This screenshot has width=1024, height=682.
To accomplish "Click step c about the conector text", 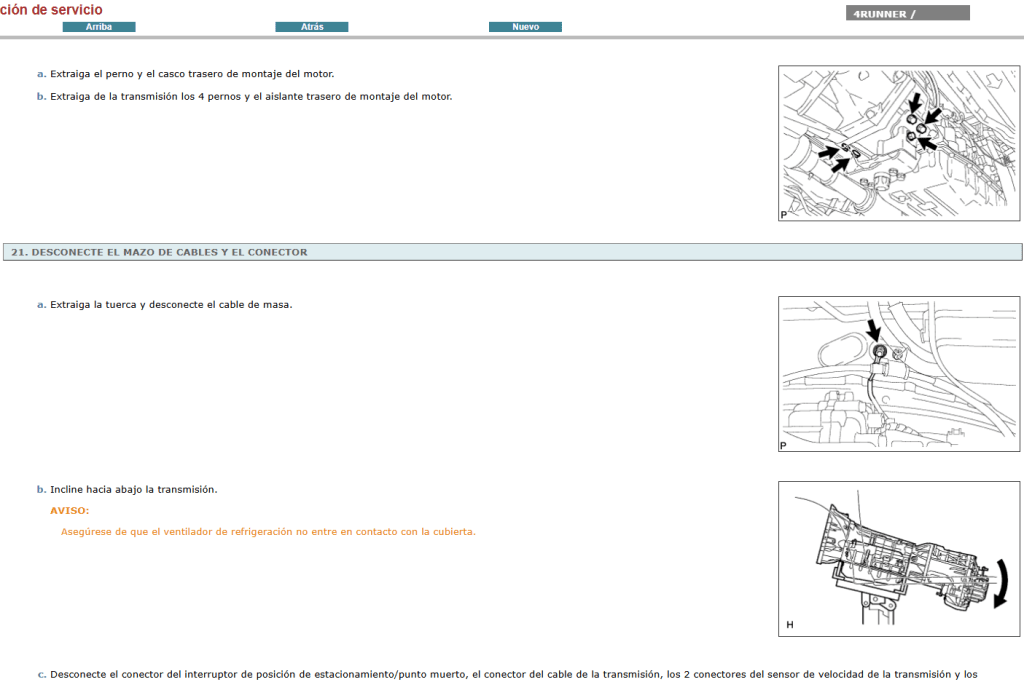I will click(400, 674).
